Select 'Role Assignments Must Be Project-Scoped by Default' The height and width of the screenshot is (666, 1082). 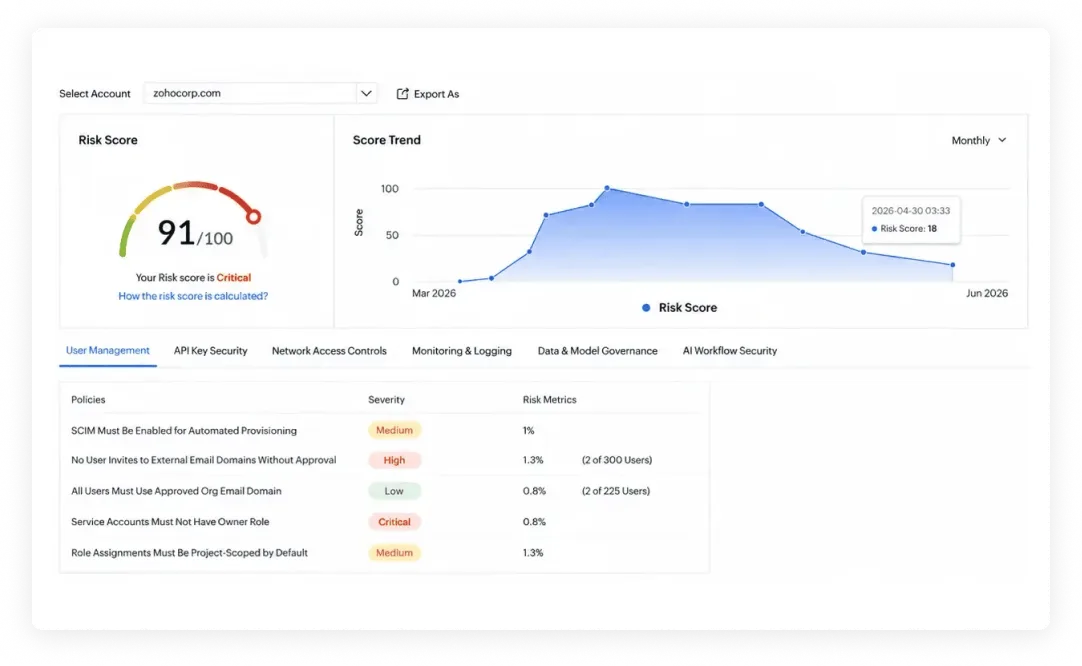point(189,553)
